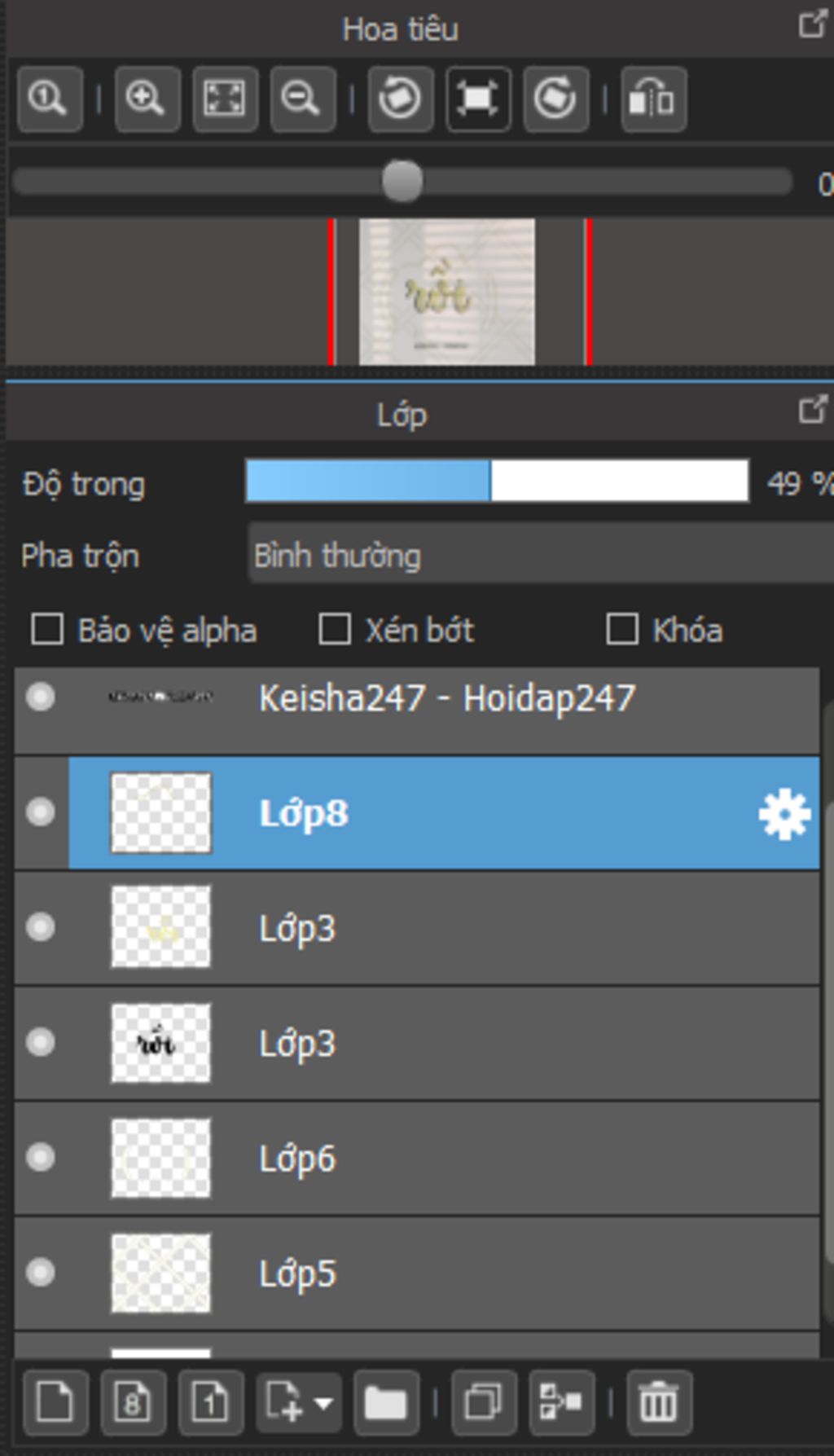Delete the selected layer with trash icon
Screen dimensions: 834x1456
point(659,1403)
